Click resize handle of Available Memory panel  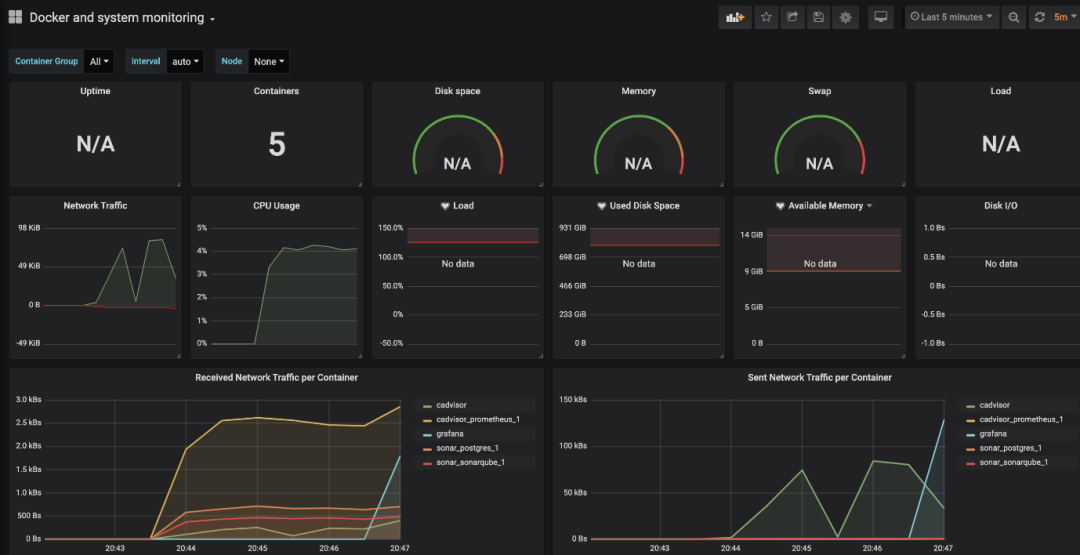click(x=902, y=355)
